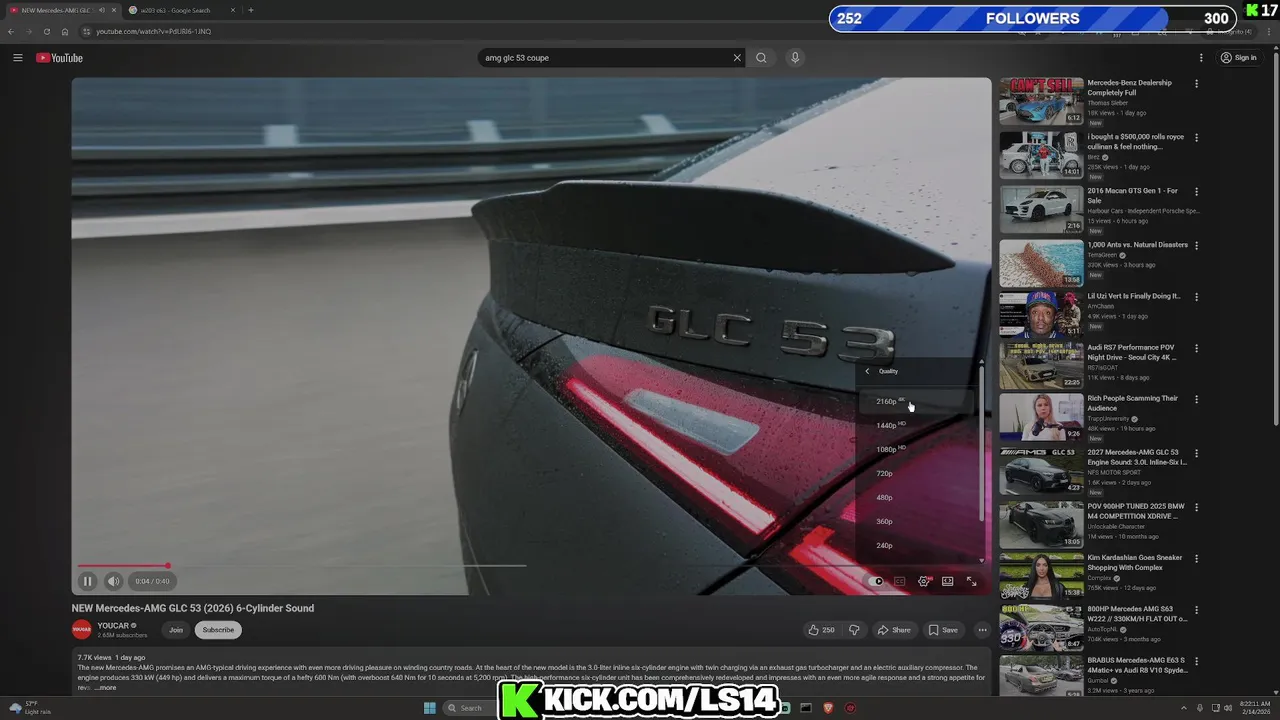
Task: Open more actions ellipsis below video
Action: [982, 630]
